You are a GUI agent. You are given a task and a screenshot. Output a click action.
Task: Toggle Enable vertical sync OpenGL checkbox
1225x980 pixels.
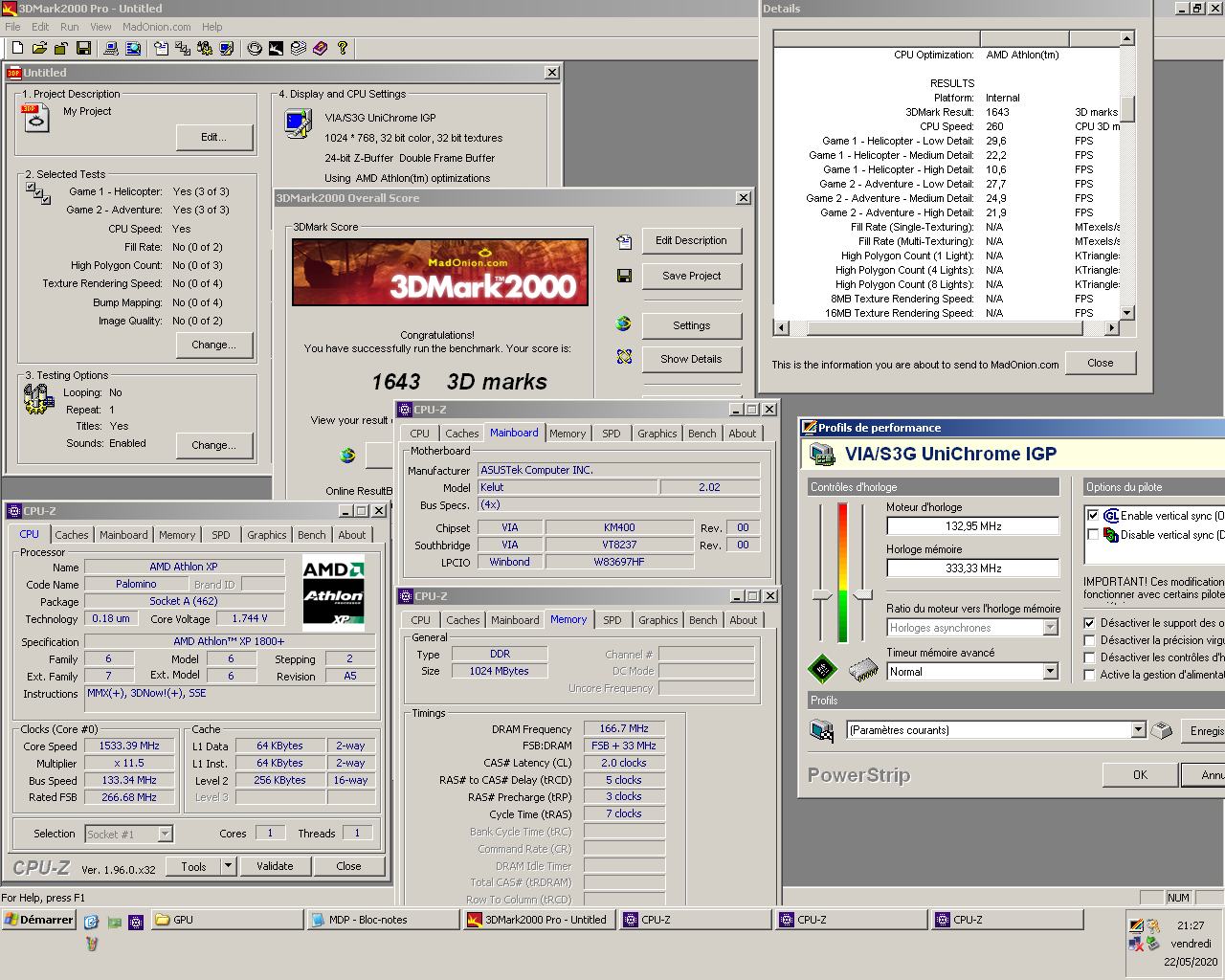click(x=1093, y=515)
